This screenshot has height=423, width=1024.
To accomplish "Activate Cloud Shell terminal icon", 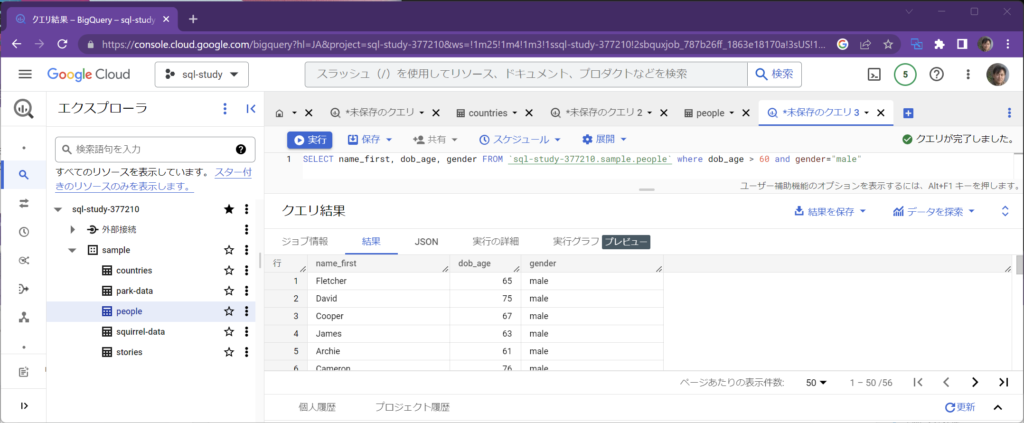I will [x=874, y=74].
